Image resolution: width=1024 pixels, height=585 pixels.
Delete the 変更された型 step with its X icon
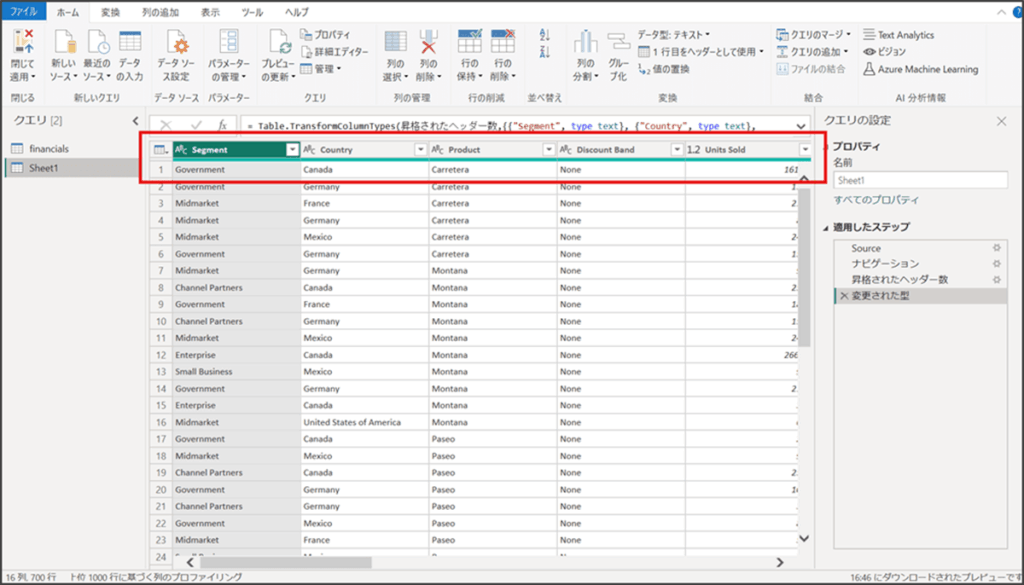tap(844, 296)
